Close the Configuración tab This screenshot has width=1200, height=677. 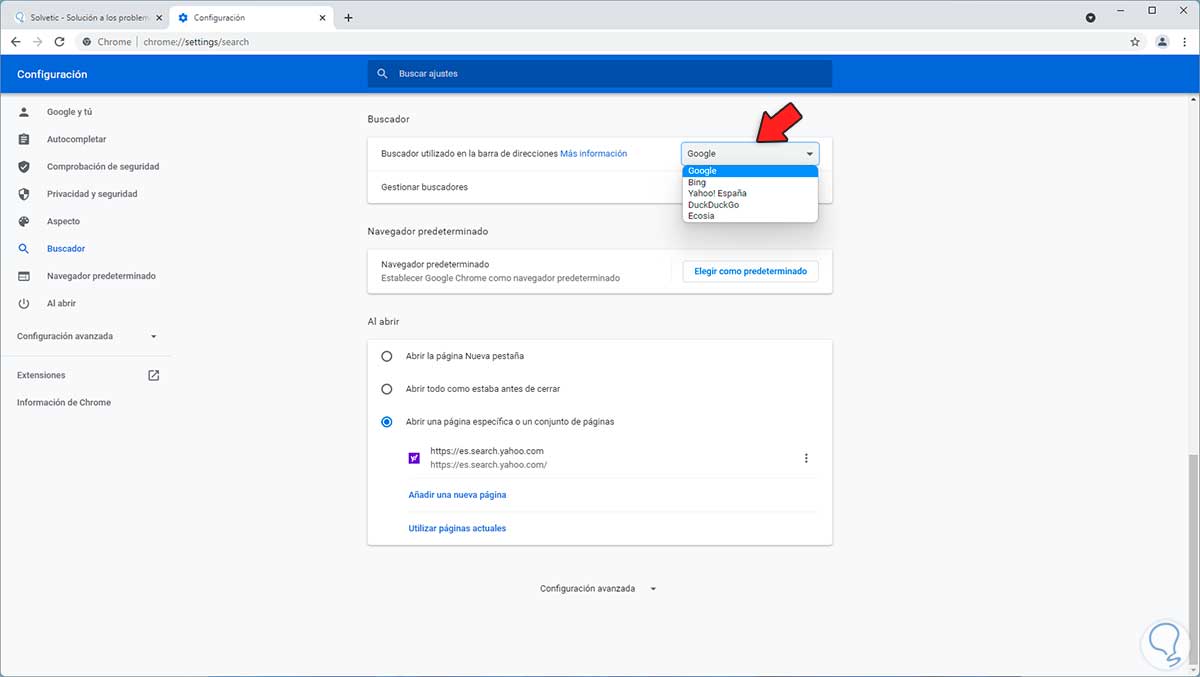click(x=321, y=18)
